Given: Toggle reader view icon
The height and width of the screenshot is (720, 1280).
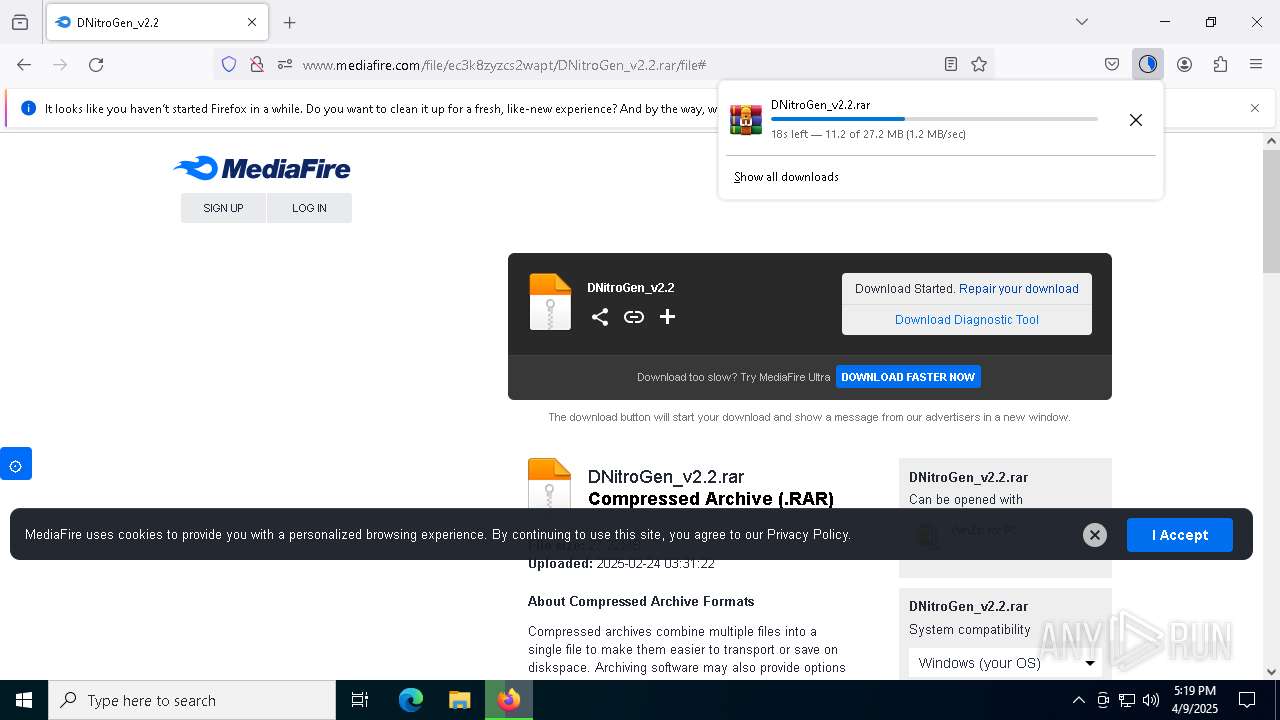Looking at the screenshot, I should pos(951,64).
